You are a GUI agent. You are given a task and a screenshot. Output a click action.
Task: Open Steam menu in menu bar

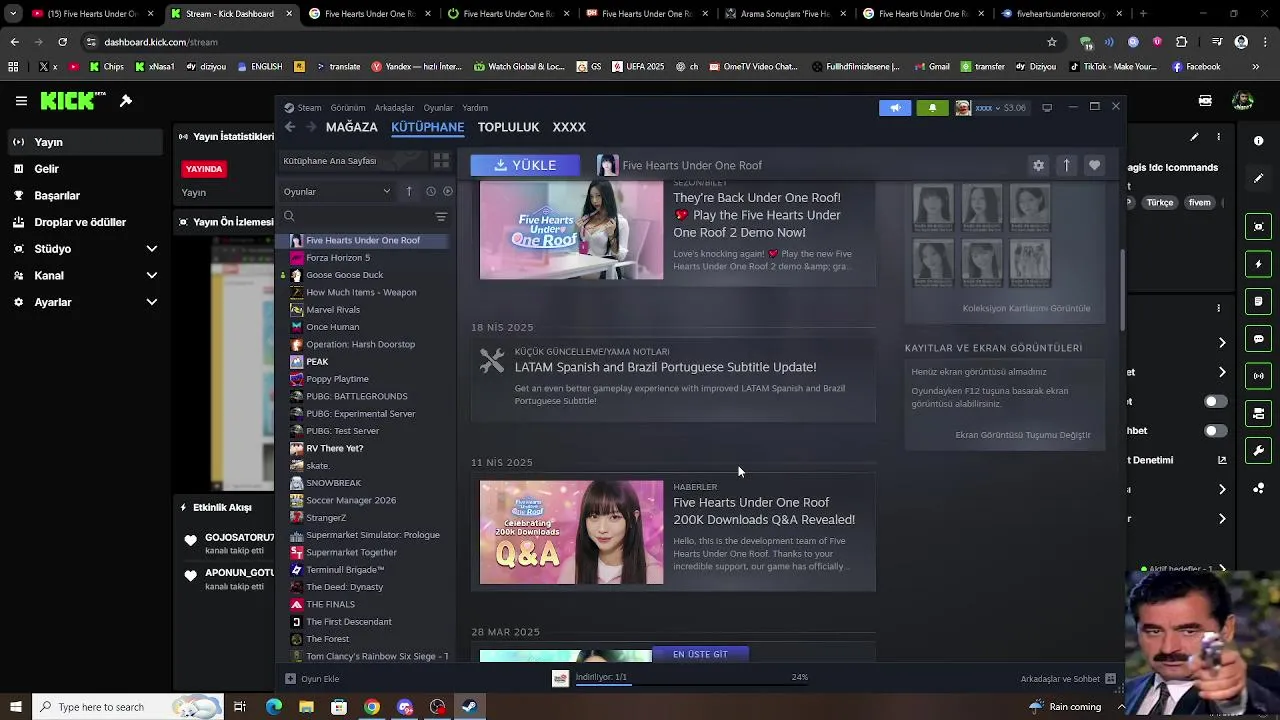point(309,108)
